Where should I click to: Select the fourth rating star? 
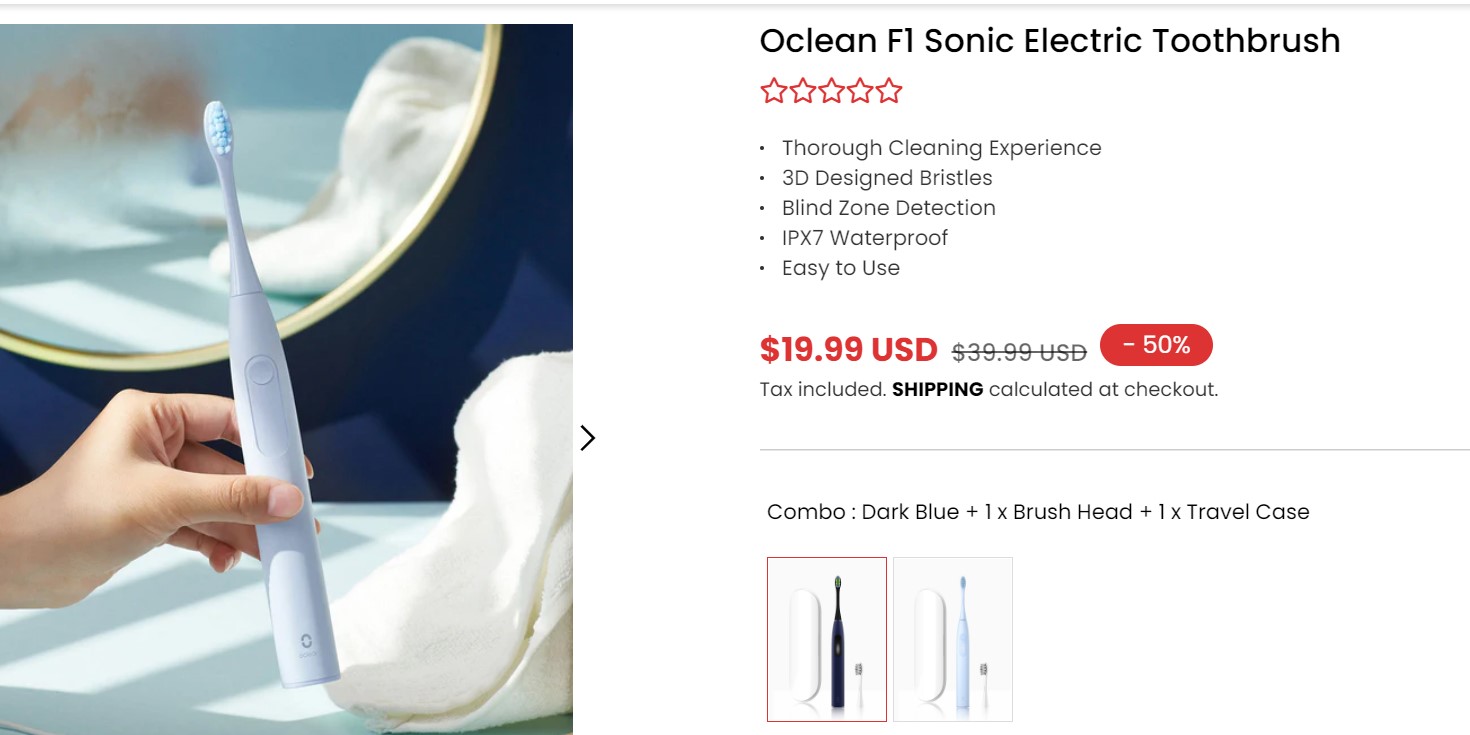859,90
